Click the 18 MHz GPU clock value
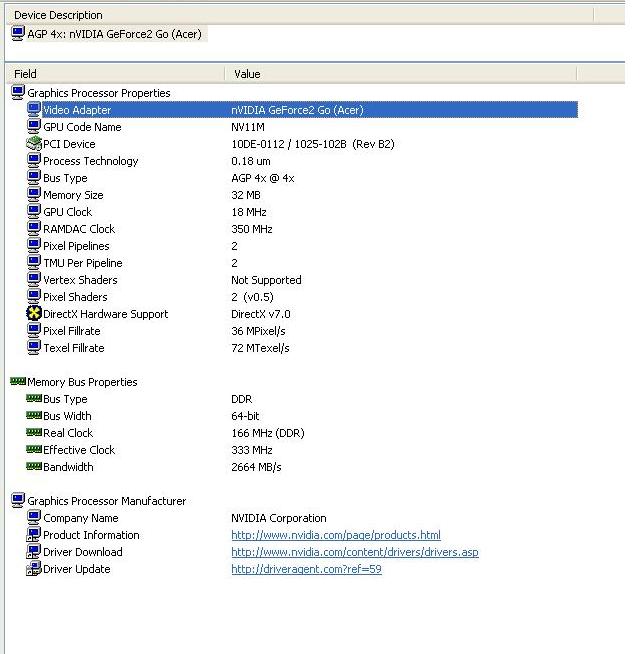The height and width of the screenshot is (654, 640). (x=249, y=212)
